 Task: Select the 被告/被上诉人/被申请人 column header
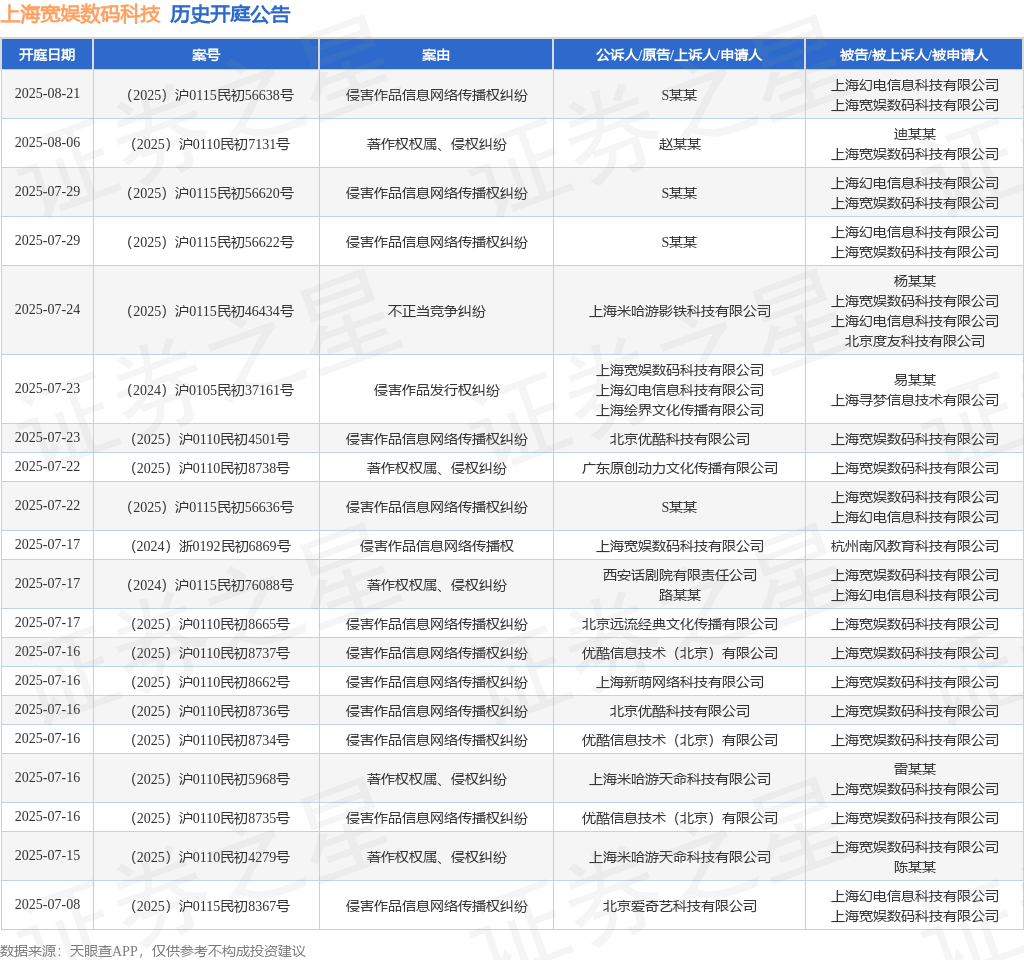click(914, 55)
